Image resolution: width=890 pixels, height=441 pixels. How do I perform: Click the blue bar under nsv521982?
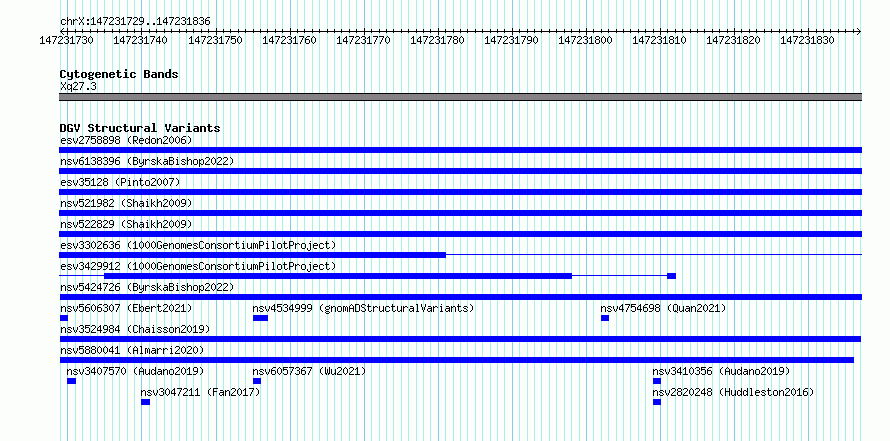click(460, 213)
